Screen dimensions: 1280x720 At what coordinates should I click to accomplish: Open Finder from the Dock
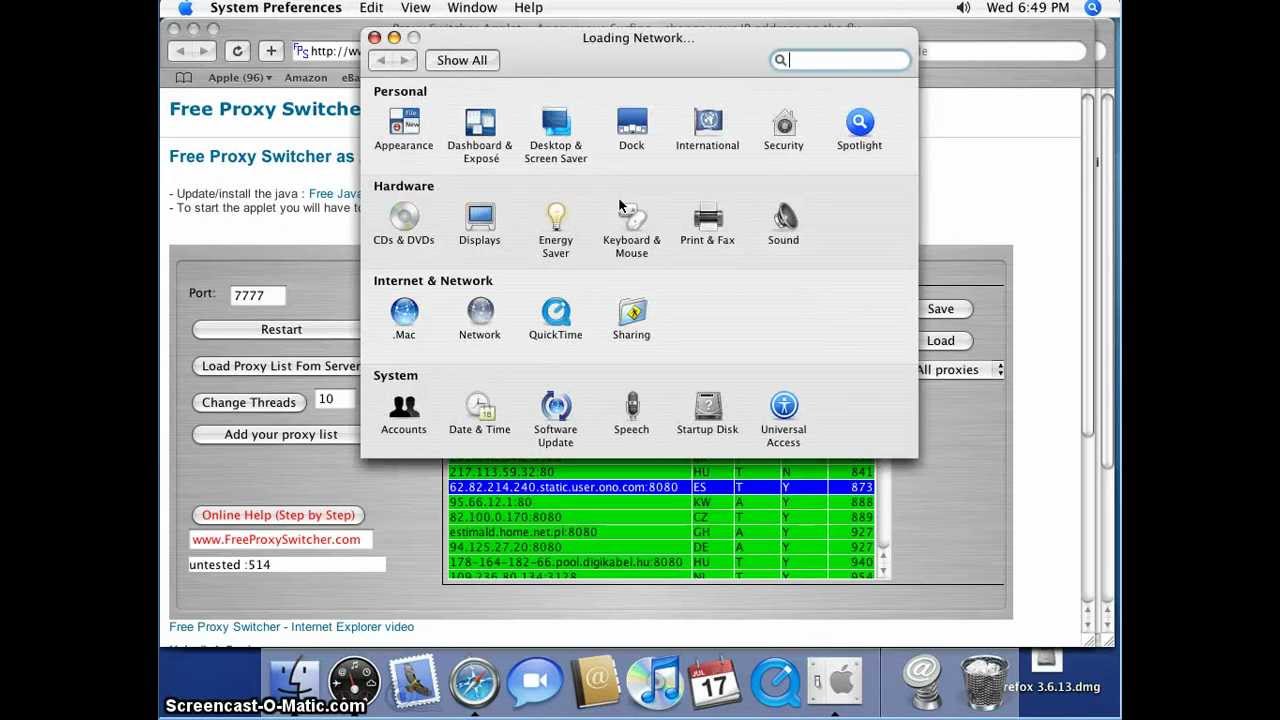[294, 682]
